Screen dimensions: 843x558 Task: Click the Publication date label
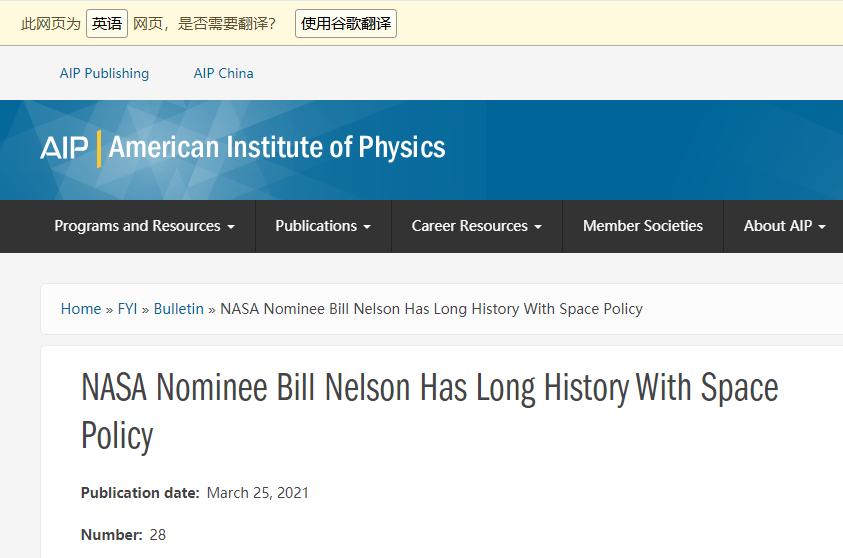[140, 493]
